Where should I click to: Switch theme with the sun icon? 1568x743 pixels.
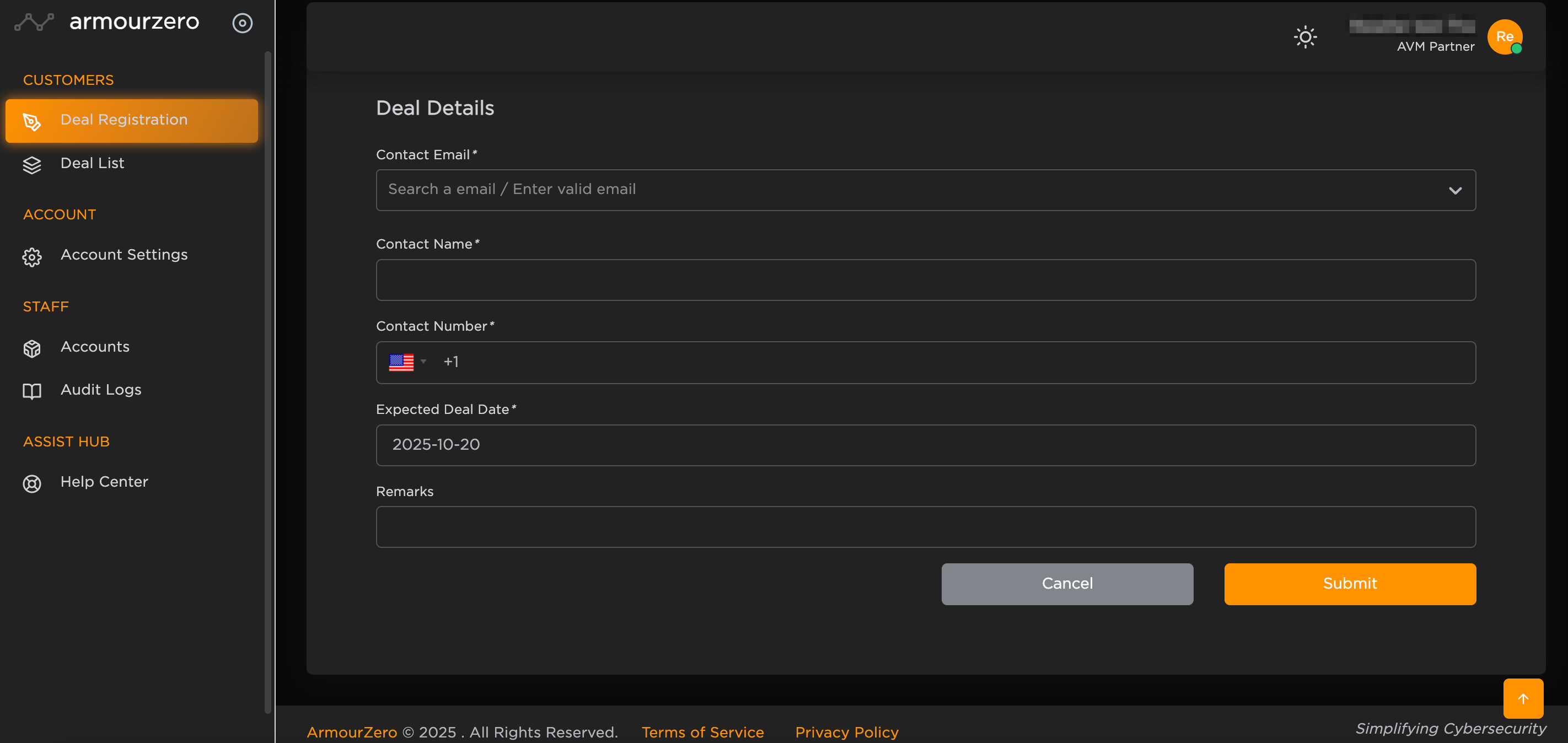coord(1304,37)
